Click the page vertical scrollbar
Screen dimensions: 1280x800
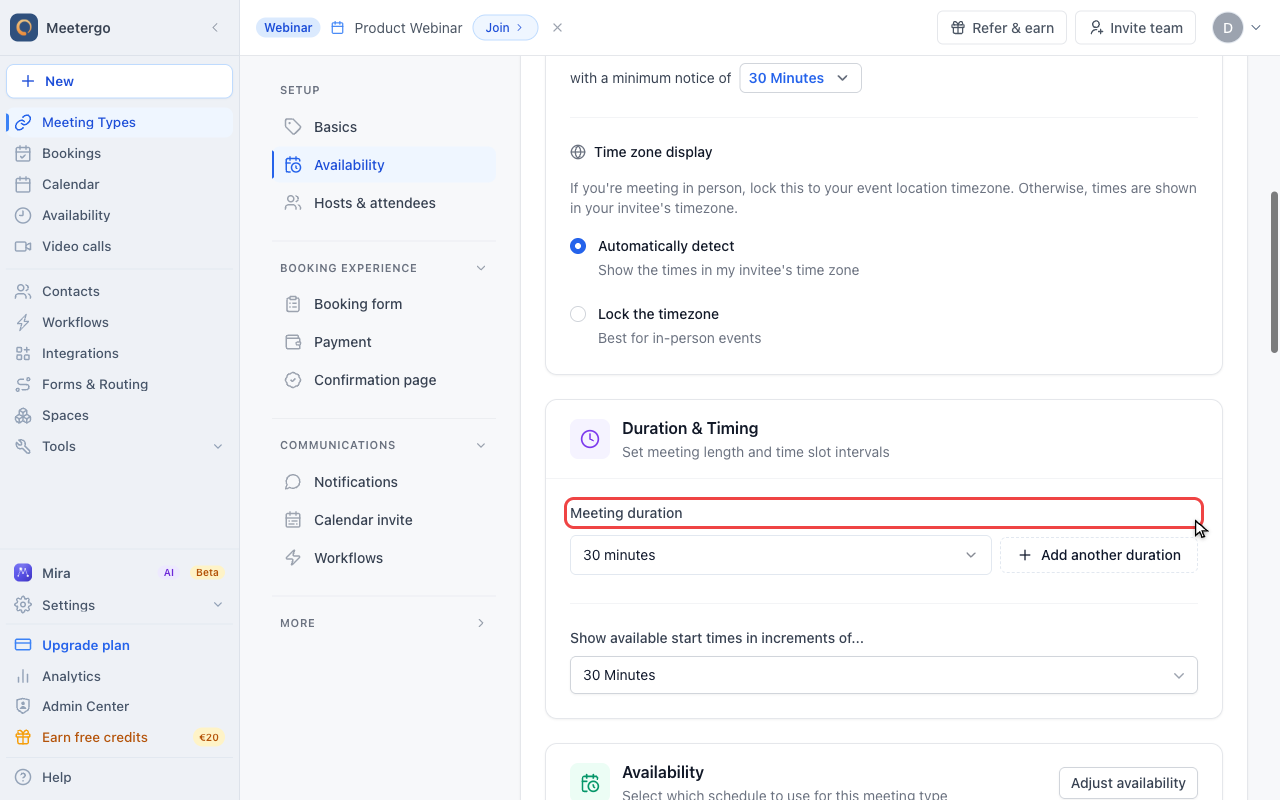point(1274,272)
